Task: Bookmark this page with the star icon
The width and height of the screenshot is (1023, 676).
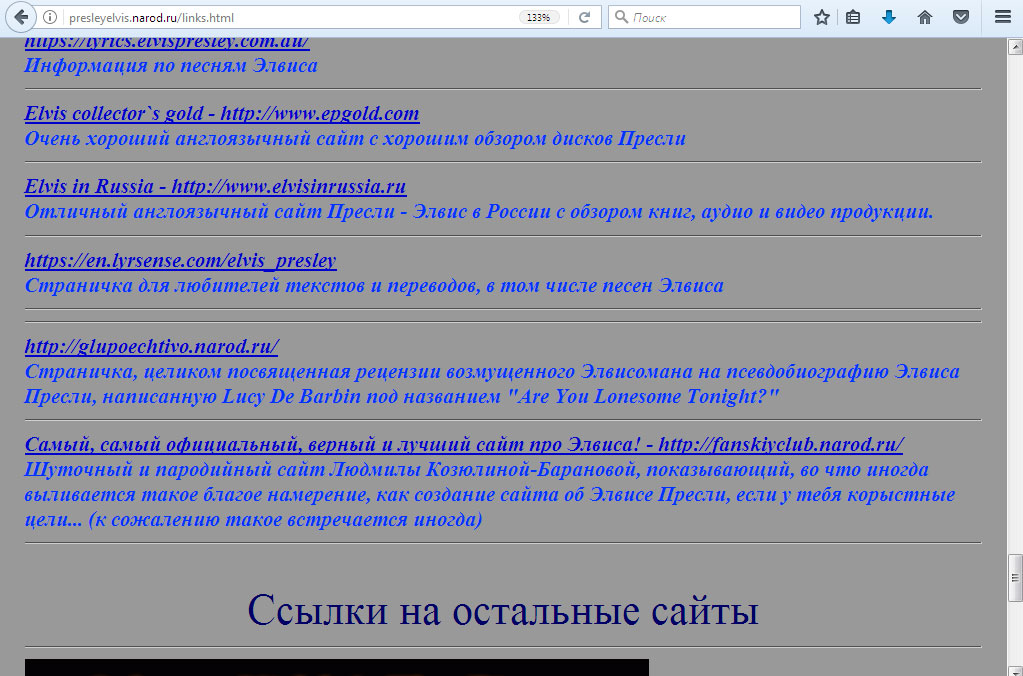Action: pyautogui.click(x=822, y=18)
